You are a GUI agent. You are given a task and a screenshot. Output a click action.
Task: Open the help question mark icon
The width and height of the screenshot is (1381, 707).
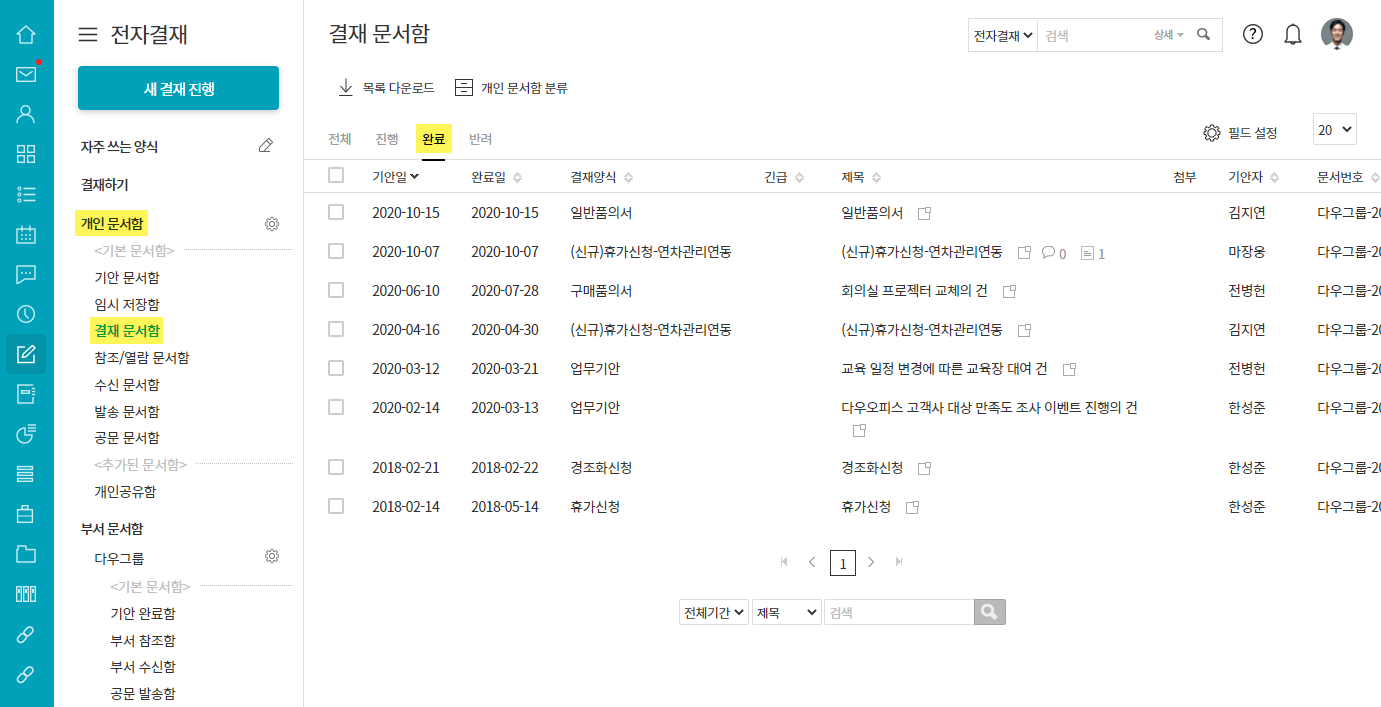[x=1253, y=35]
